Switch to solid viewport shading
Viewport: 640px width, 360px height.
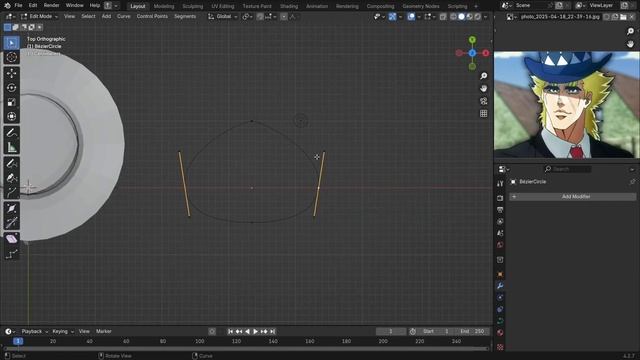(461, 17)
